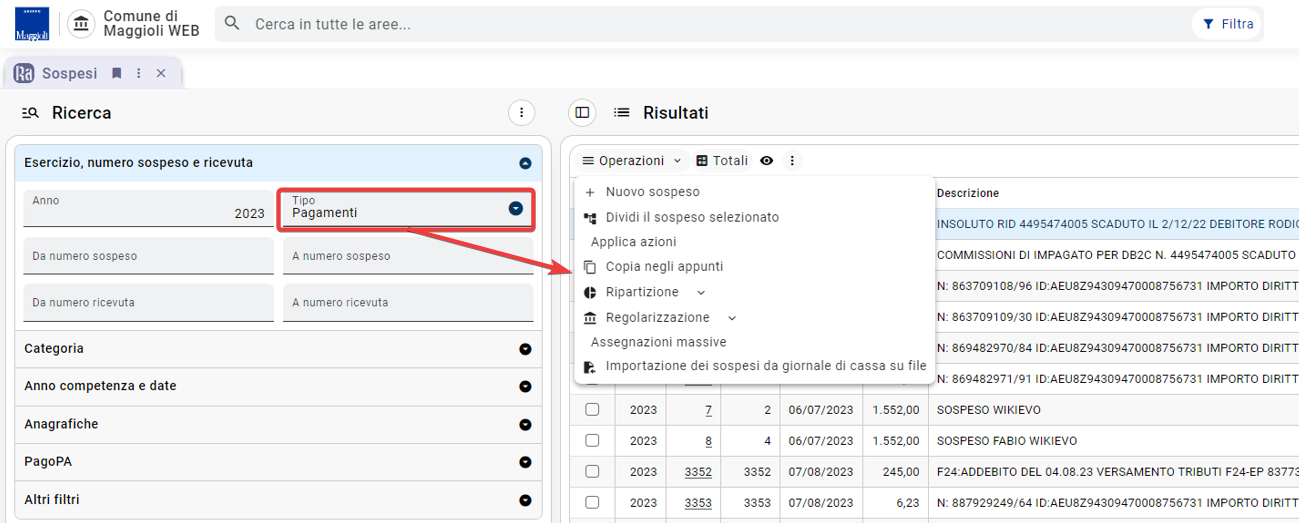Toggle the eye visibility icon in results toolbar
This screenshot has width=1299, height=523.
coord(766,160)
